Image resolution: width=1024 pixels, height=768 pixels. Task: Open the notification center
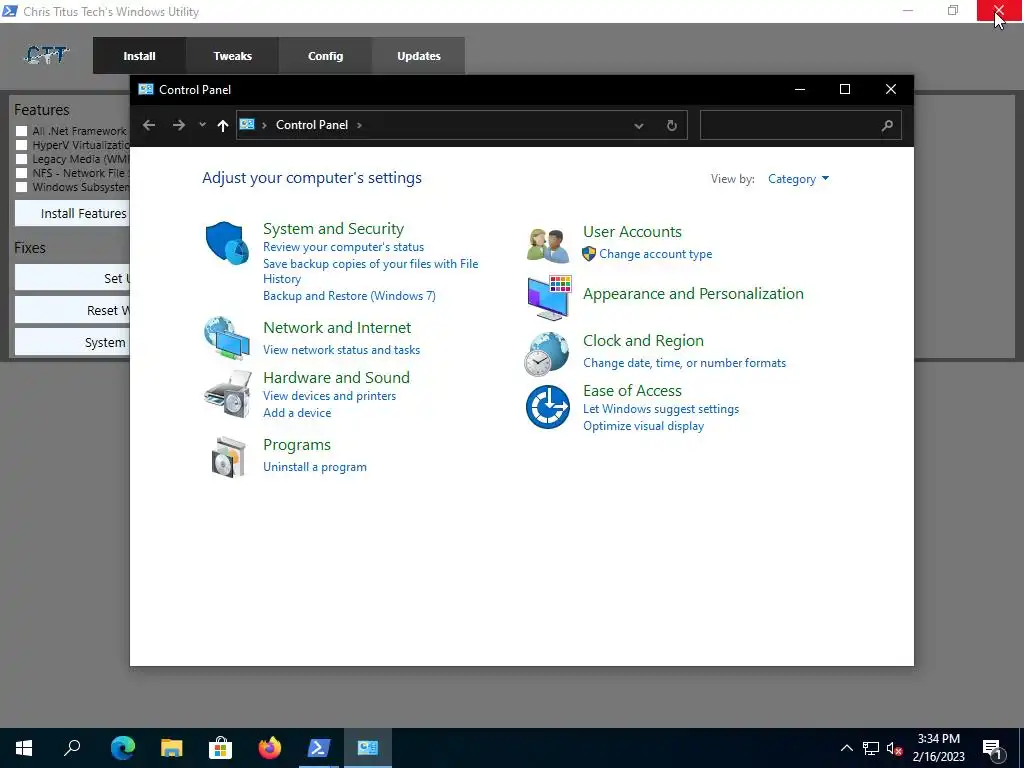pos(993,748)
